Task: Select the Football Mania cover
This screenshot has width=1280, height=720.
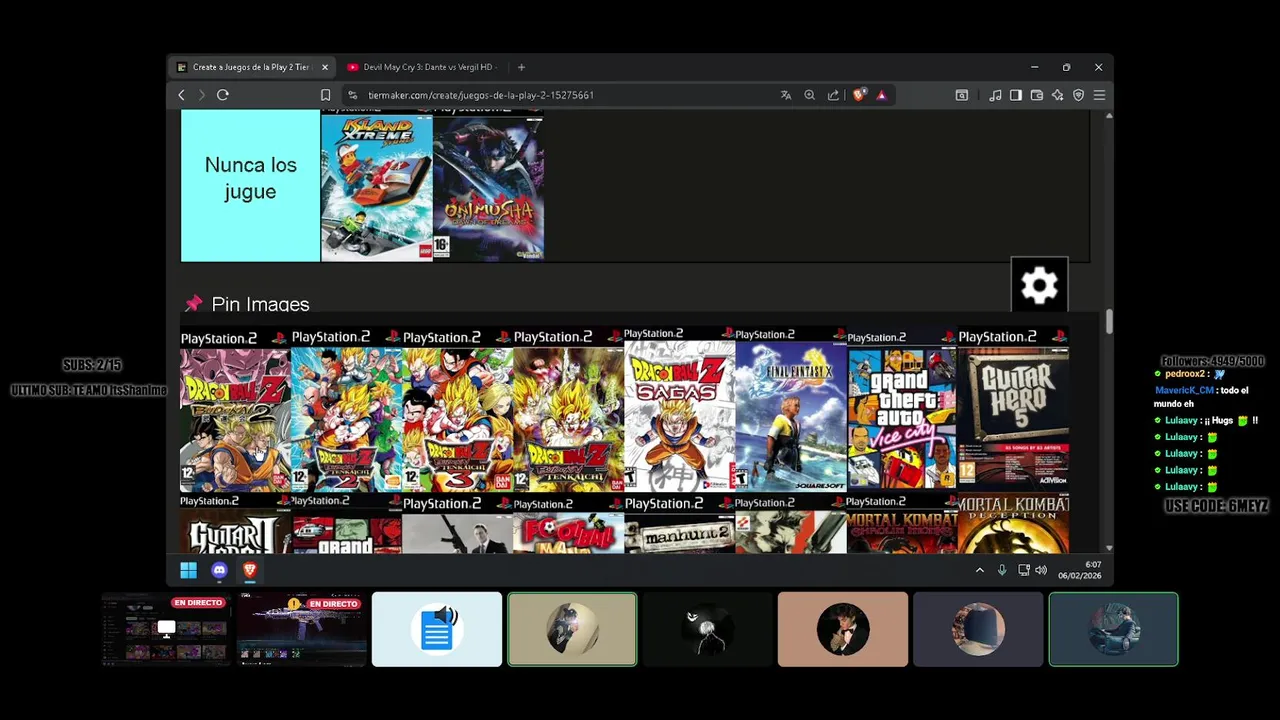Action: [568, 524]
